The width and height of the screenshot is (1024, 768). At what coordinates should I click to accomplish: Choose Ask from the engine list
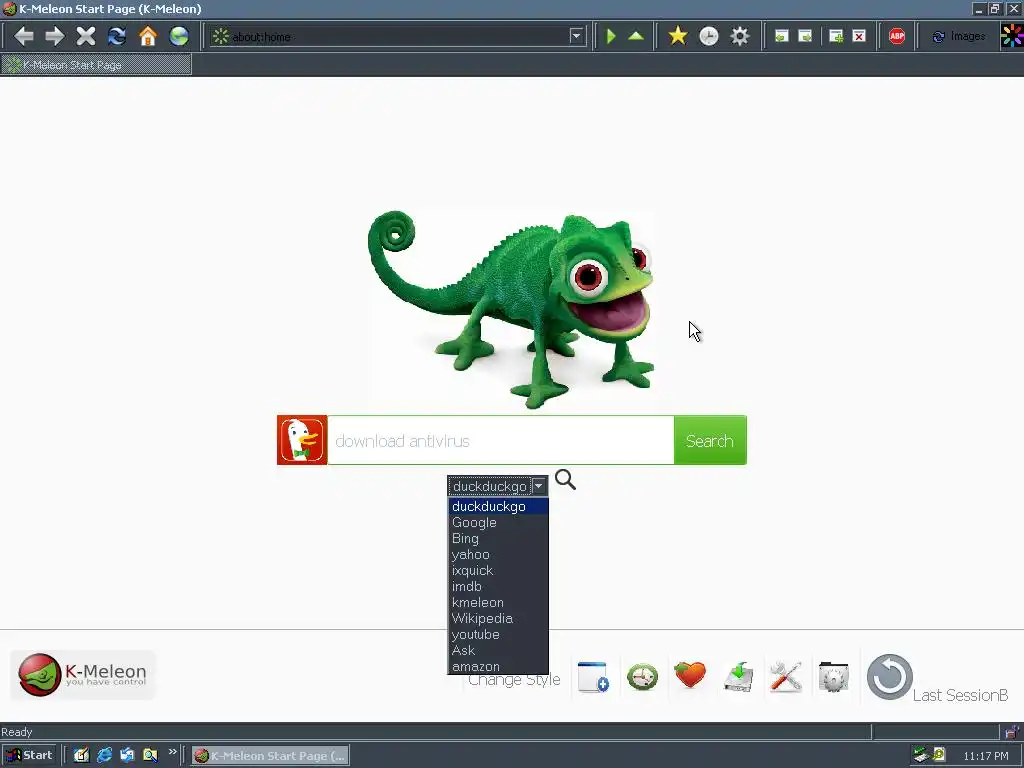pos(498,650)
